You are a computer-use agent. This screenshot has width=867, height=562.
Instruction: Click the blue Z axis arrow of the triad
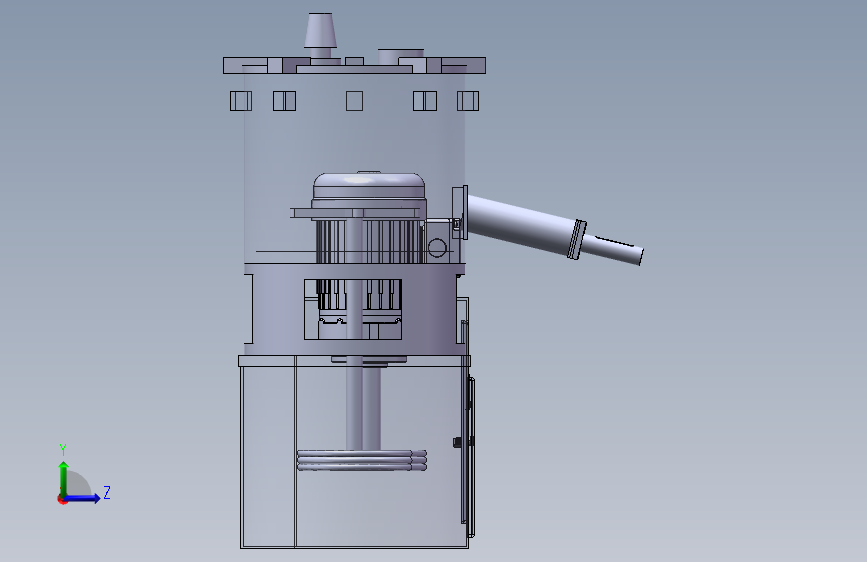83,498
